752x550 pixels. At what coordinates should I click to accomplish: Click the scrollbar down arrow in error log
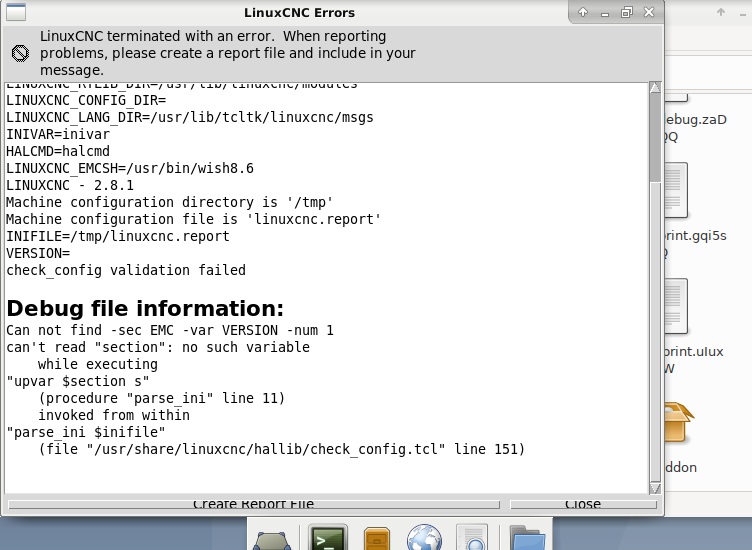[655, 488]
